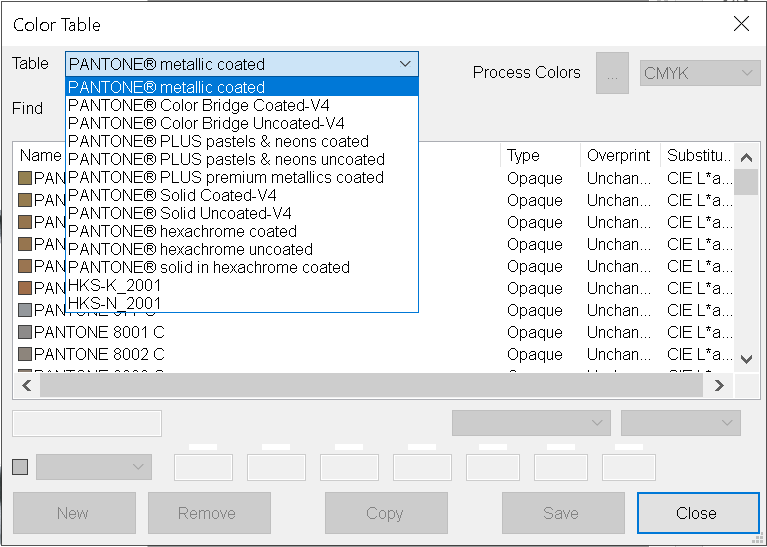The image size is (767, 547).
Task: Choose PANTONE® Color Bridge Uncoated-V4
Action: pyautogui.click(x=242, y=123)
